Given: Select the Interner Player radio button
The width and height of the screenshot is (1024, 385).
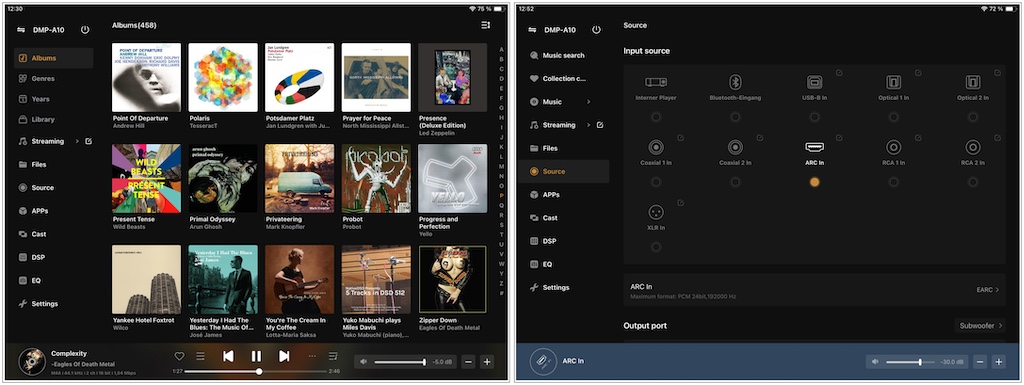Looking at the screenshot, I should (656, 117).
